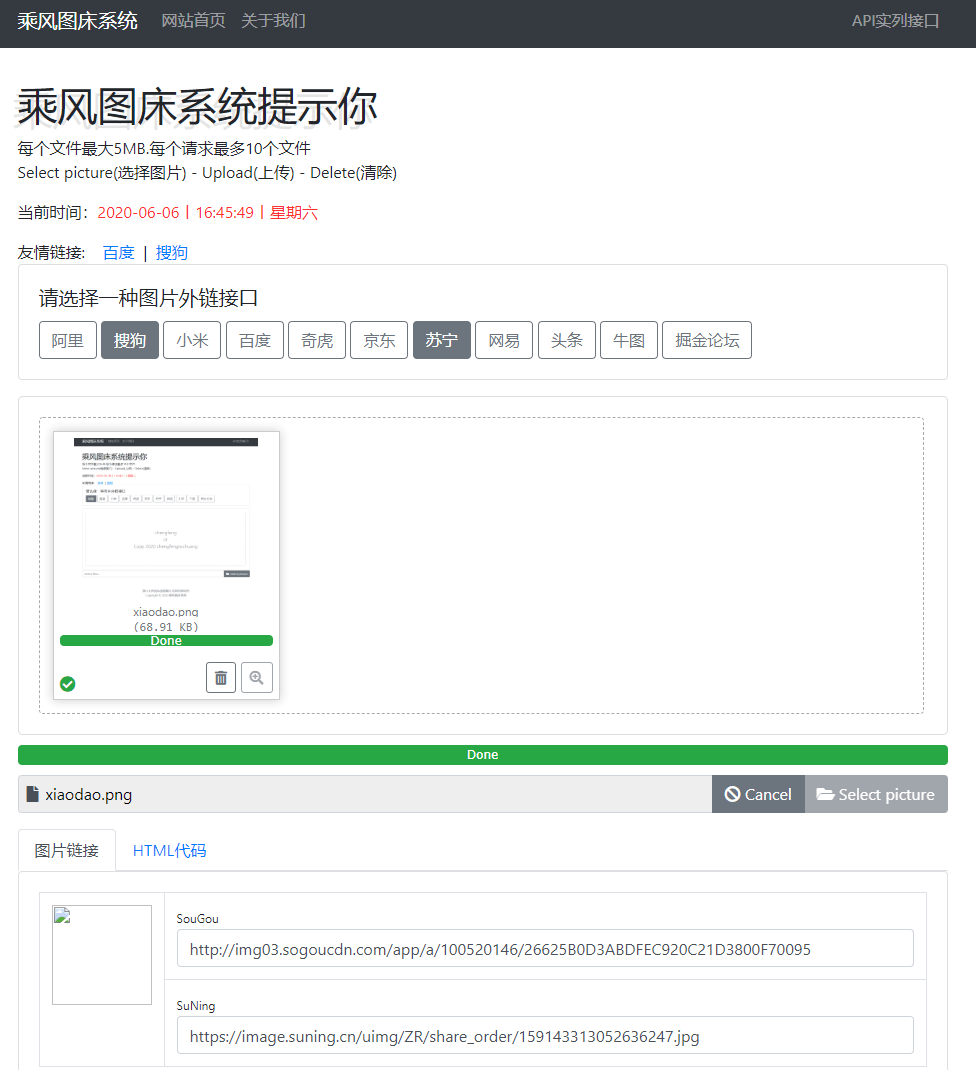976x1070 pixels.
Task: Enable the 牛图 image interface
Action: pyautogui.click(x=628, y=340)
